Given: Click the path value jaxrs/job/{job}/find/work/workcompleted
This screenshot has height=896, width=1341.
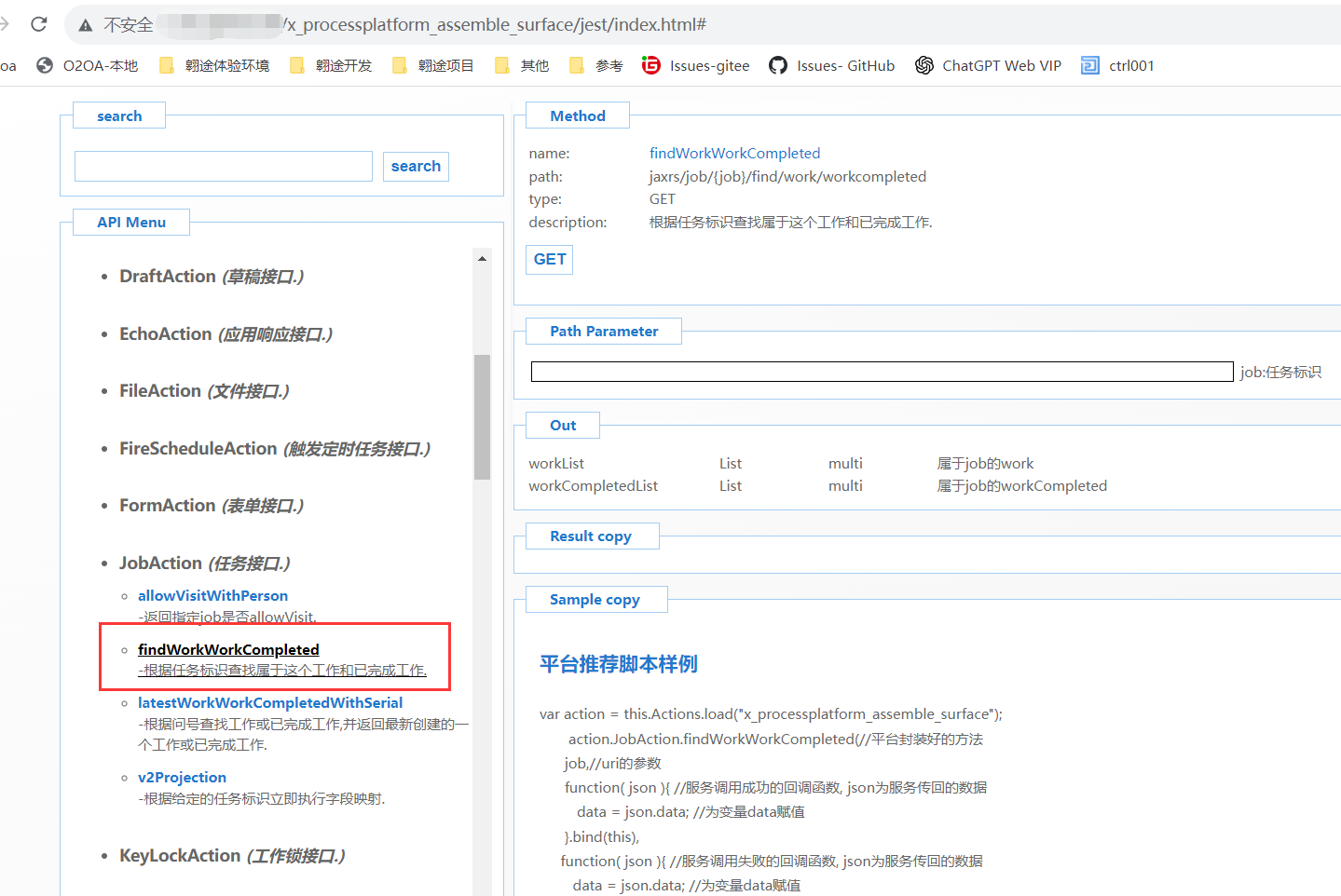Looking at the screenshot, I should tap(787, 177).
